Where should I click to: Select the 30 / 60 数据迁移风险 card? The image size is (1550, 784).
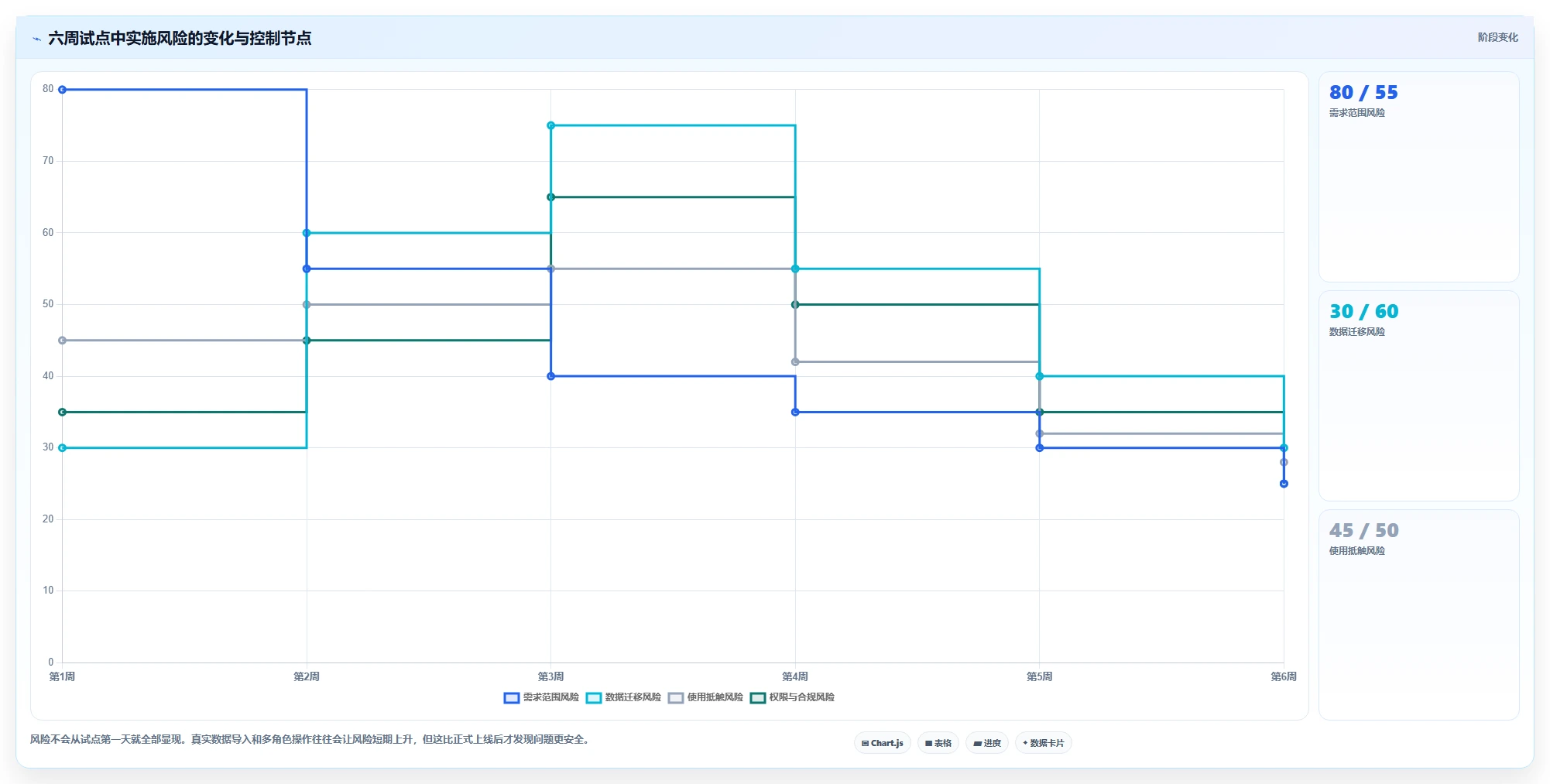point(1418,396)
